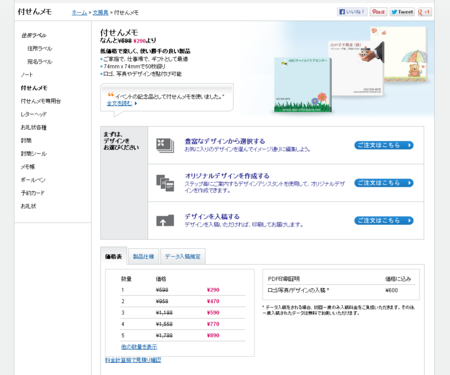This screenshot has height=375, width=450.
Task: Open お礼状各種 in the sidebar
Action: (34, 127)
